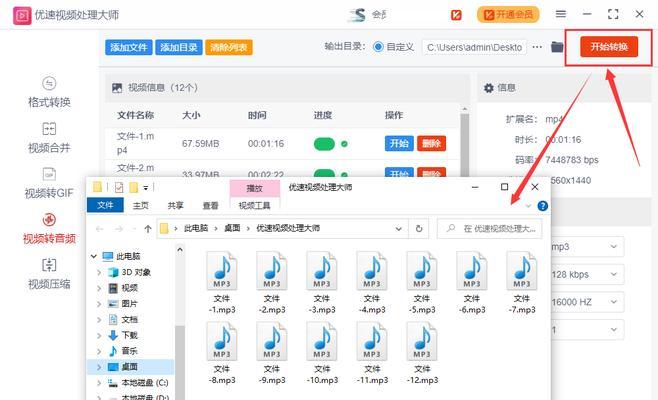Open the 视频工具 ribbon tab

pos(255,205)
